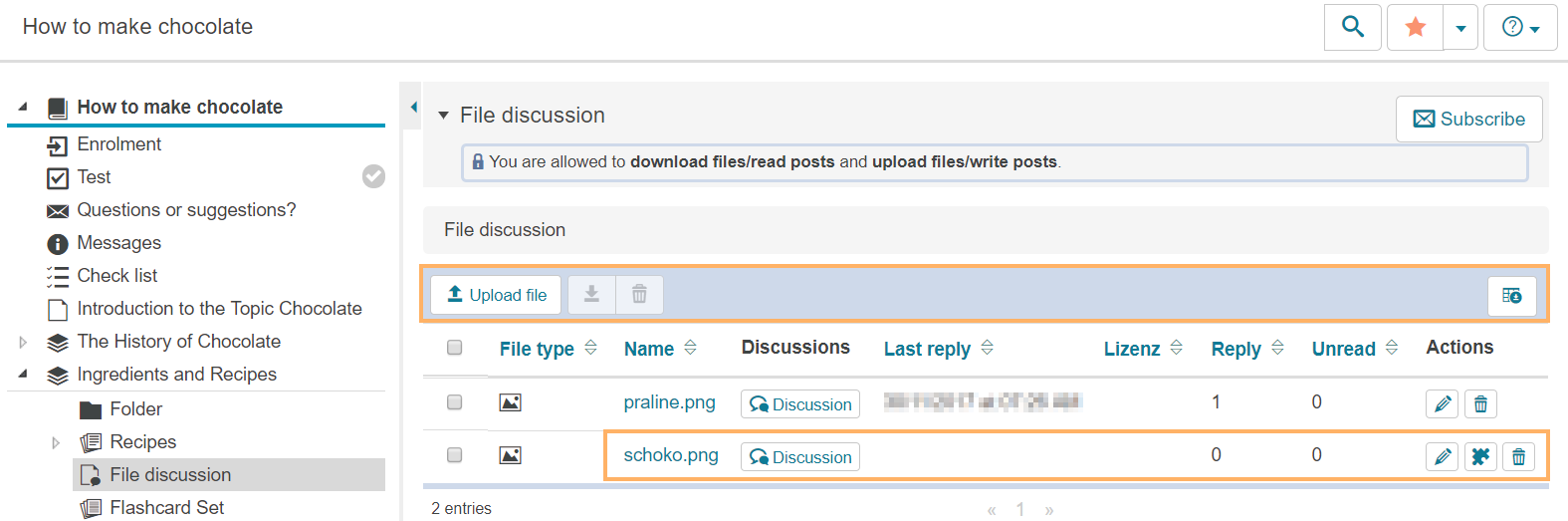The image size is (1568, 521).
Task: Click the puzzle-piece icon for schoko.png
Action: coord(1480,456)
